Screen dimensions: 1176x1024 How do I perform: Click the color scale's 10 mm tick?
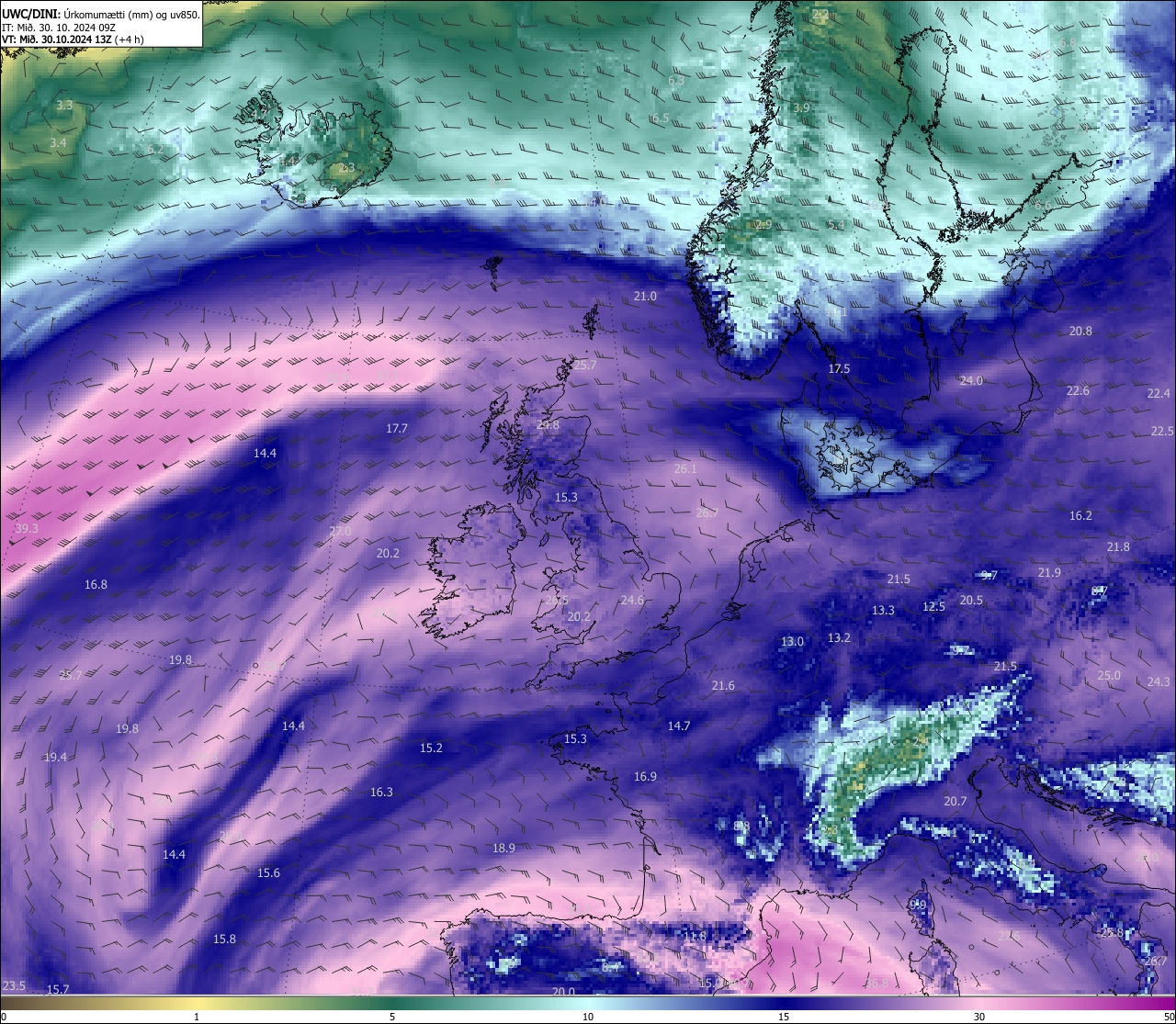coord(588,1017)
